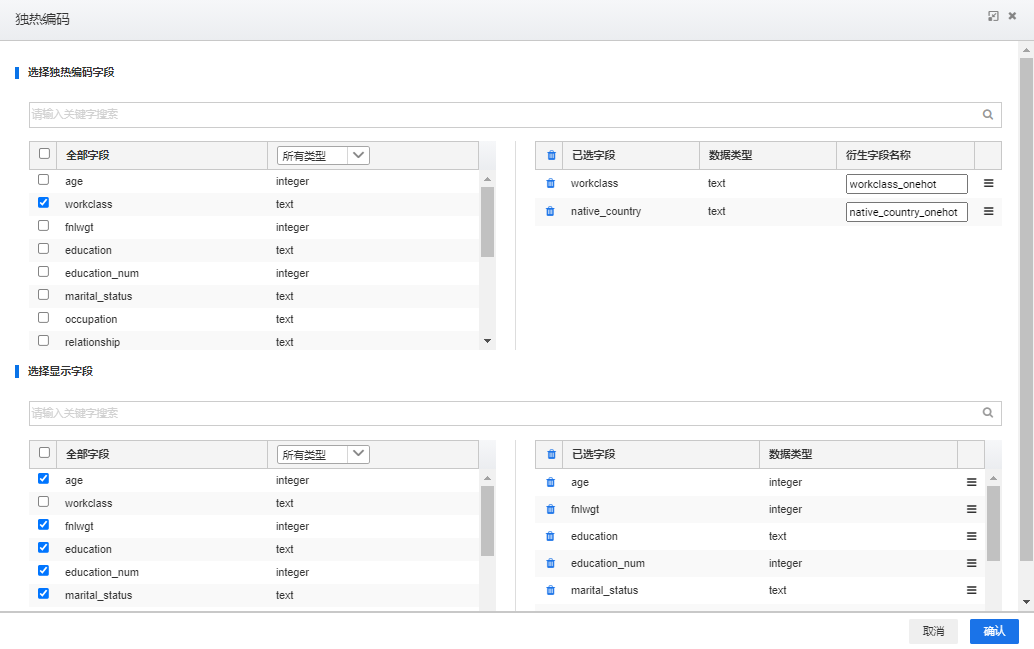Check education in encoding fields list
Screen dimensions: 1034x649
44,249
